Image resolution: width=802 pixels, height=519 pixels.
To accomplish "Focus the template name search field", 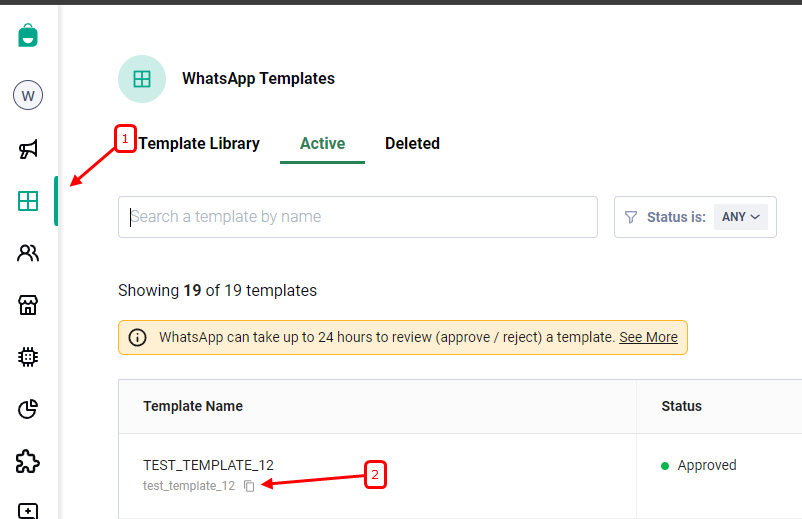I will (x=357, y=217).
